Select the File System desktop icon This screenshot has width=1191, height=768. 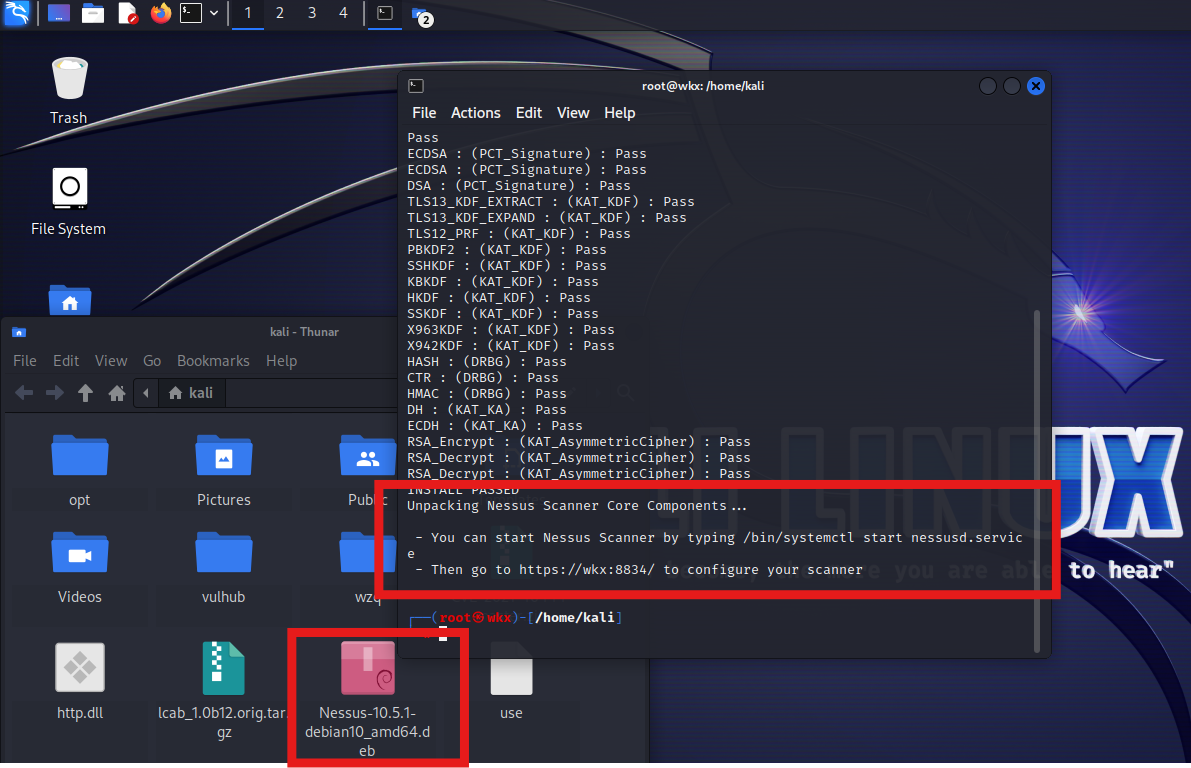point(68,201)
